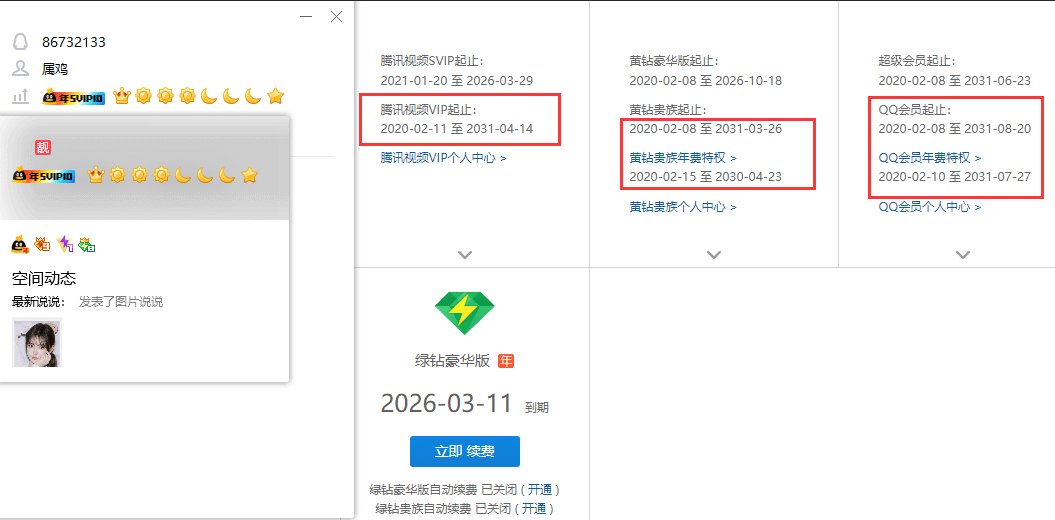
Task: Click the 年SVIP10 badge beside the level chart icon
Action: [x=73, y=98]
